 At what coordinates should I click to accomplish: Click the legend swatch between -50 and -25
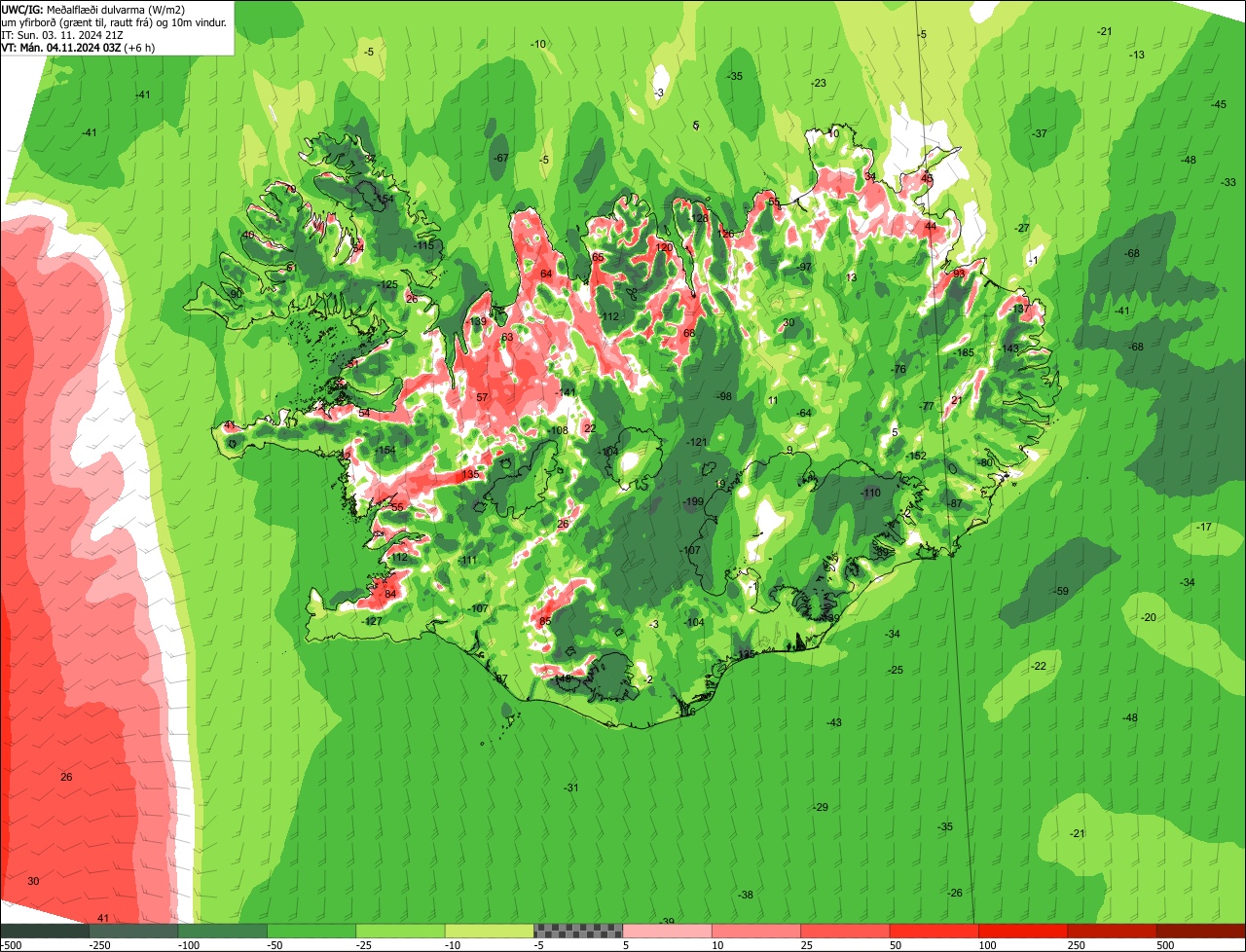pyautogui.click(x=311, y=931)
